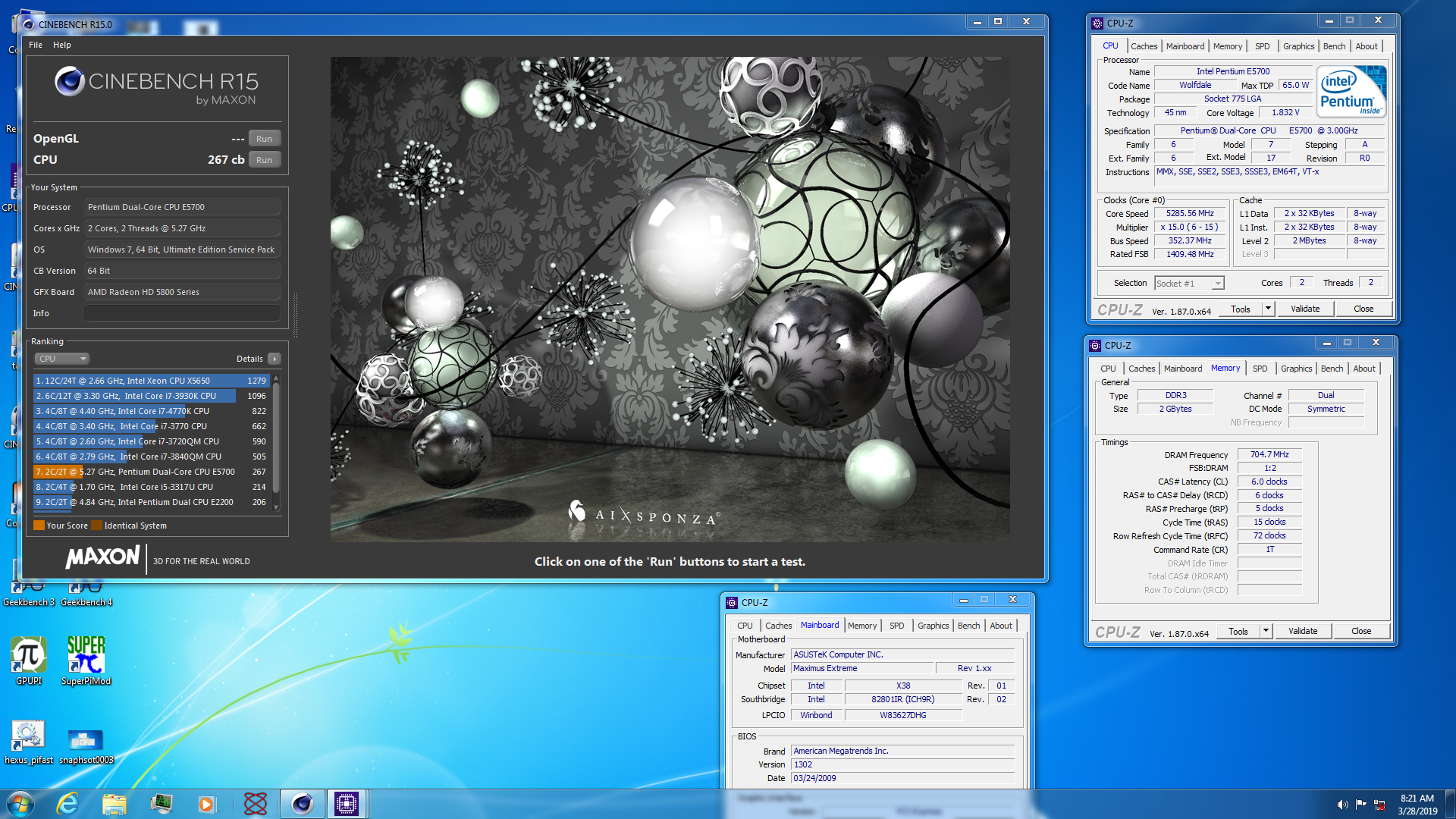Select the Pentium Dual E2200 ranking entry

pos(151,502)
